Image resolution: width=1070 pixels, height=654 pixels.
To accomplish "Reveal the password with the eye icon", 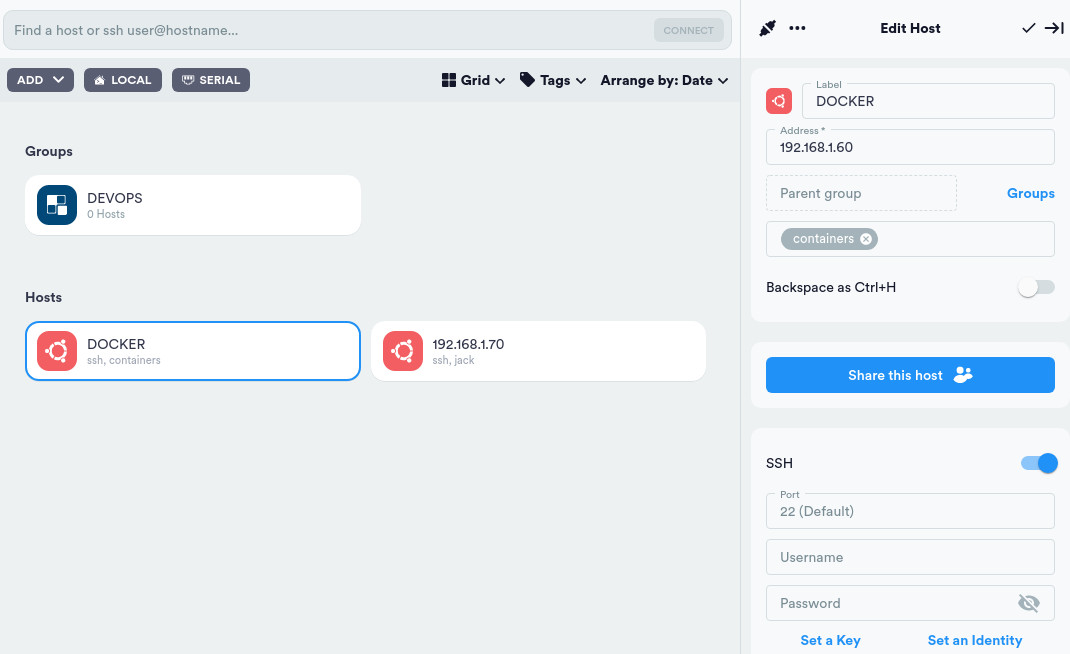I will point(1028,603).
